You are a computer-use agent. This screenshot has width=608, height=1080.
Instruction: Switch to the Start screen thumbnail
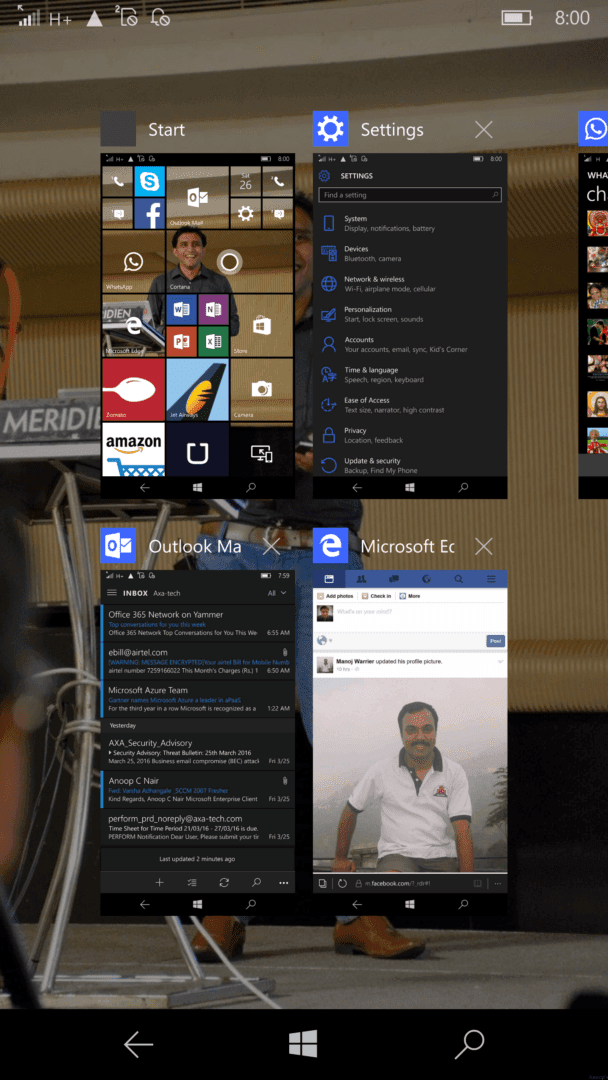pos(198,326)
